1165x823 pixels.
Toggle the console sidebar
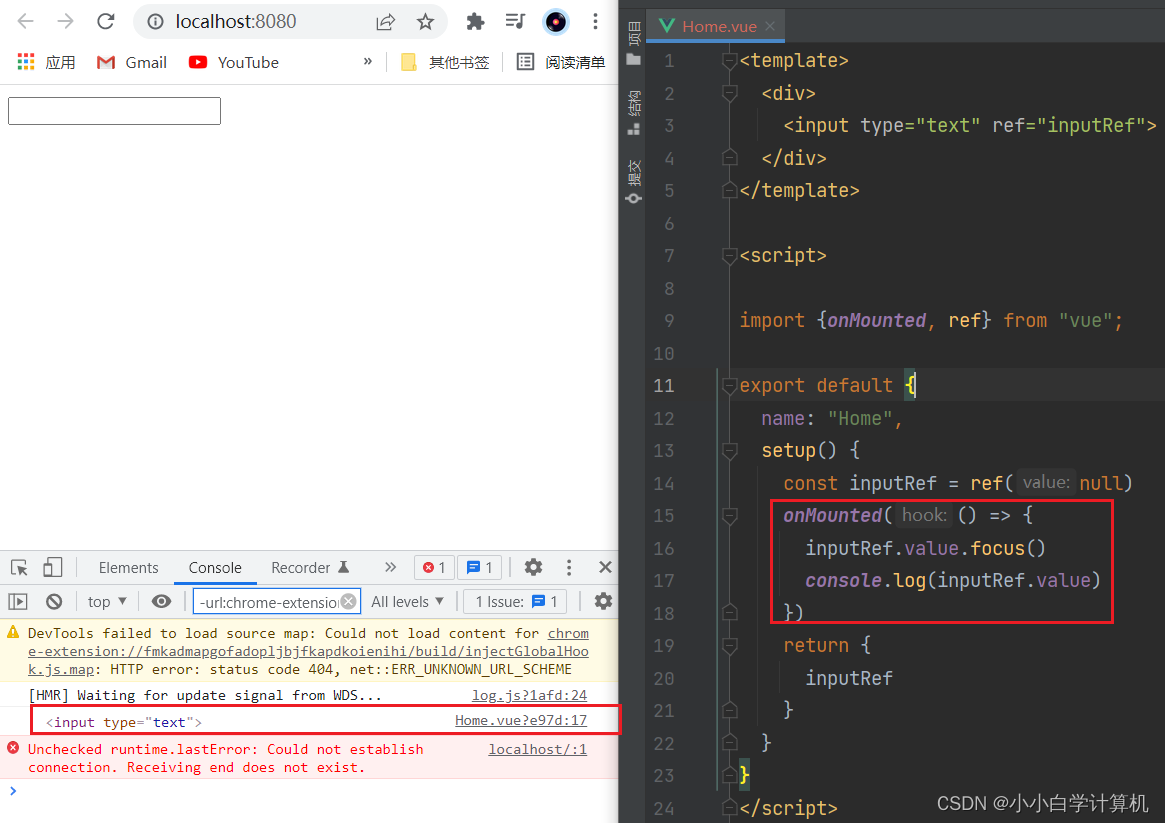point(18,602)
